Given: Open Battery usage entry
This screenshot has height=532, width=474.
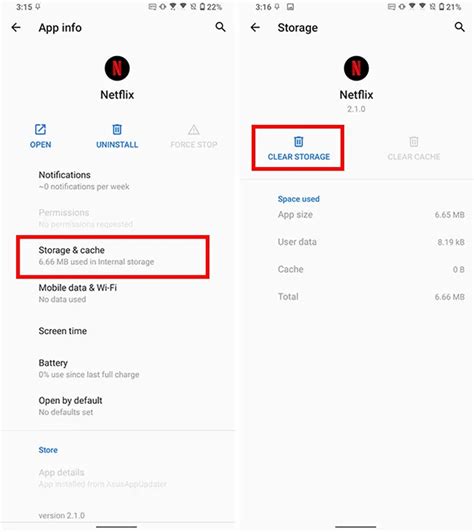Looking at the screenshot, I should pyautogui.click(x=117, y=368).
